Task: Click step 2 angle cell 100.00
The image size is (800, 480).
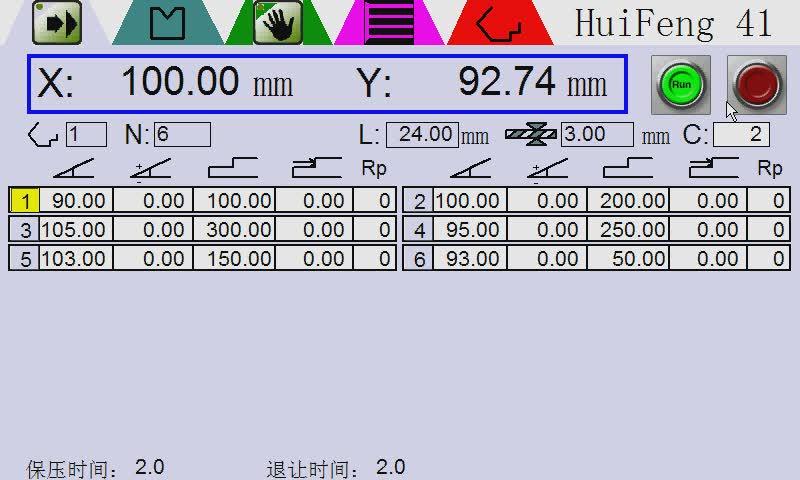Action: [x=469, y=200]
